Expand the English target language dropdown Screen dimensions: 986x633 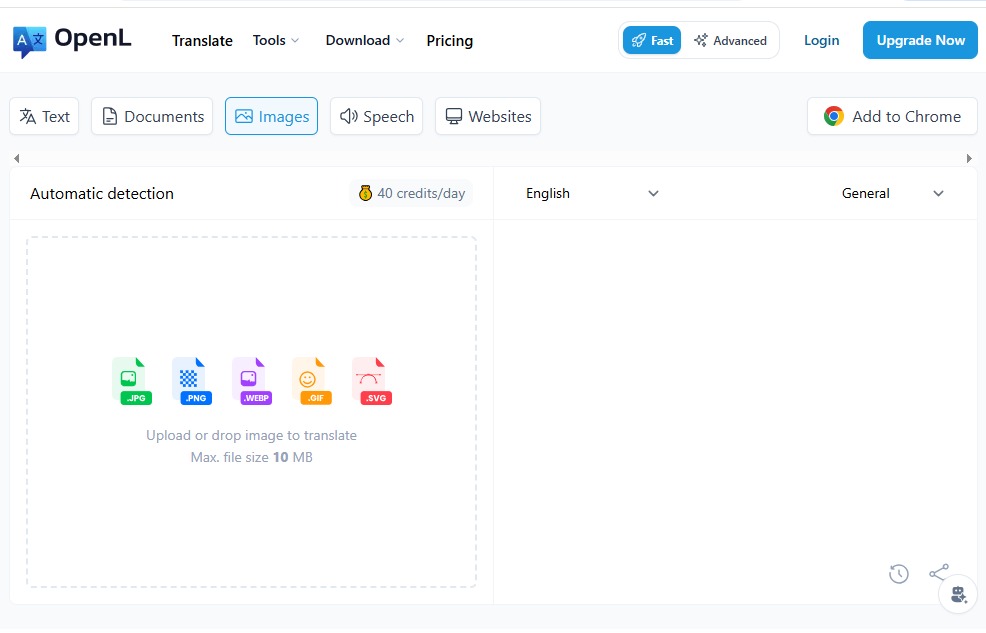pyautogui.click(x=592, y=194)
